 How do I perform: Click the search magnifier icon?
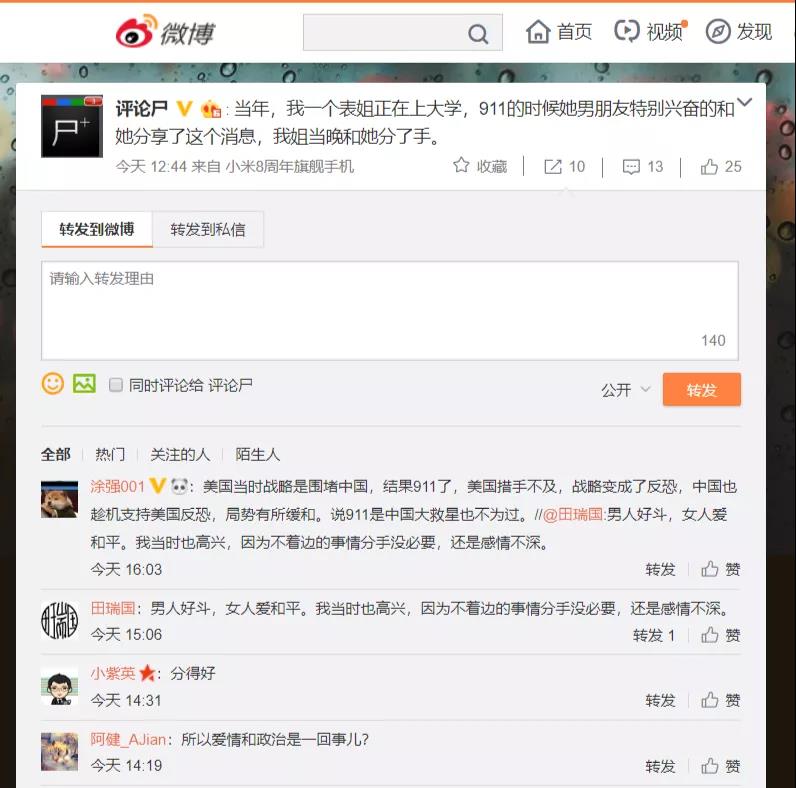[x=478, y=34]
